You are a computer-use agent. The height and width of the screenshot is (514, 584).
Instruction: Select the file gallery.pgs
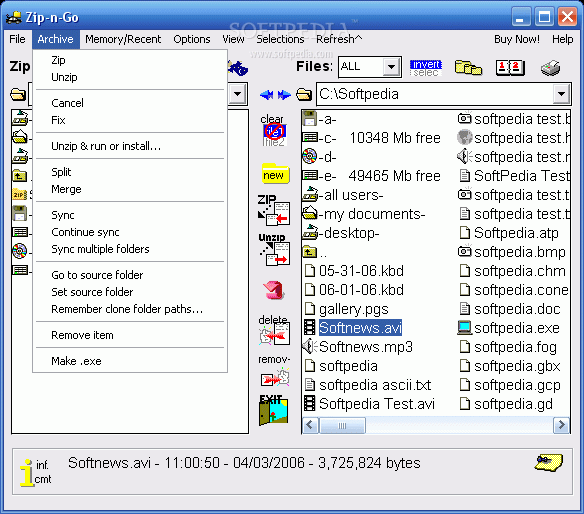click(346, 309)
